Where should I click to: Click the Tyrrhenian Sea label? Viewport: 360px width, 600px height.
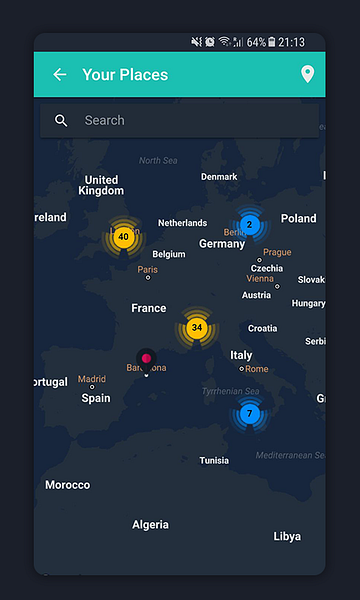pyautogui.click(x=230, y=391)
